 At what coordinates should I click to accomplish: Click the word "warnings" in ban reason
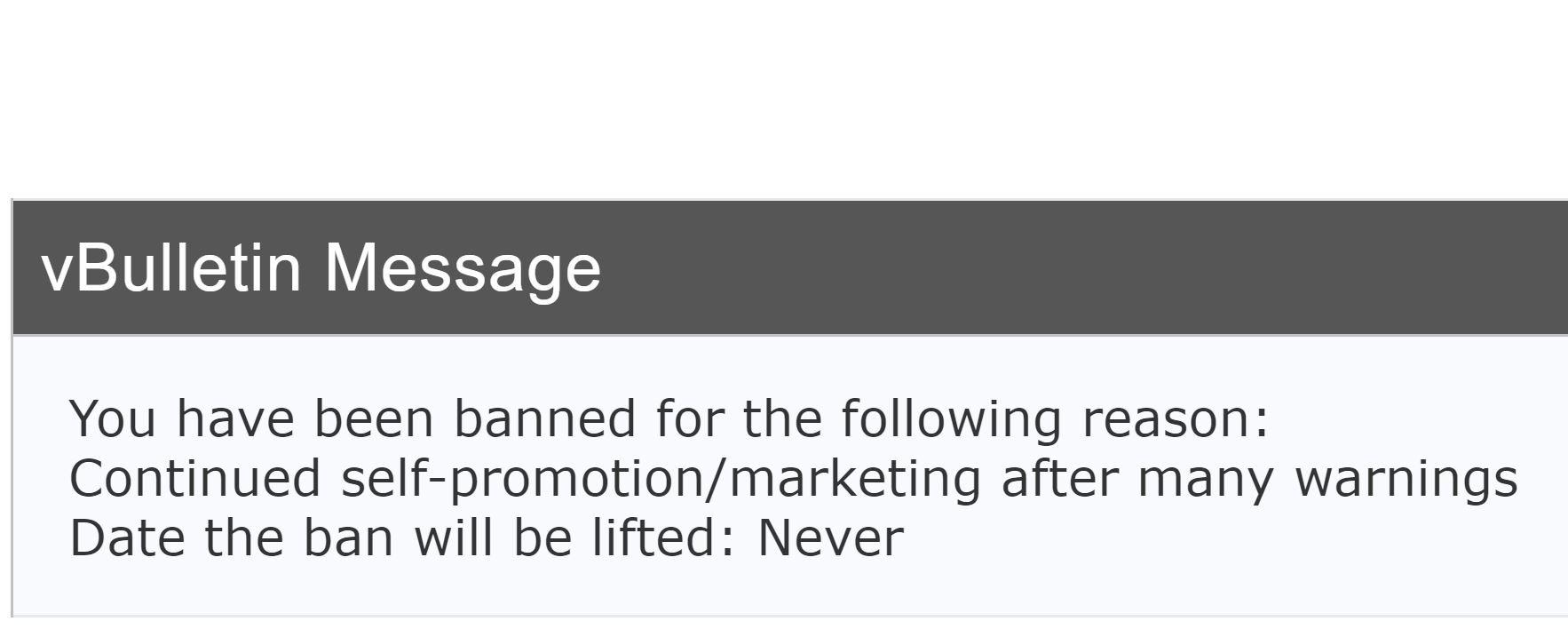(x=1406, y=478)
